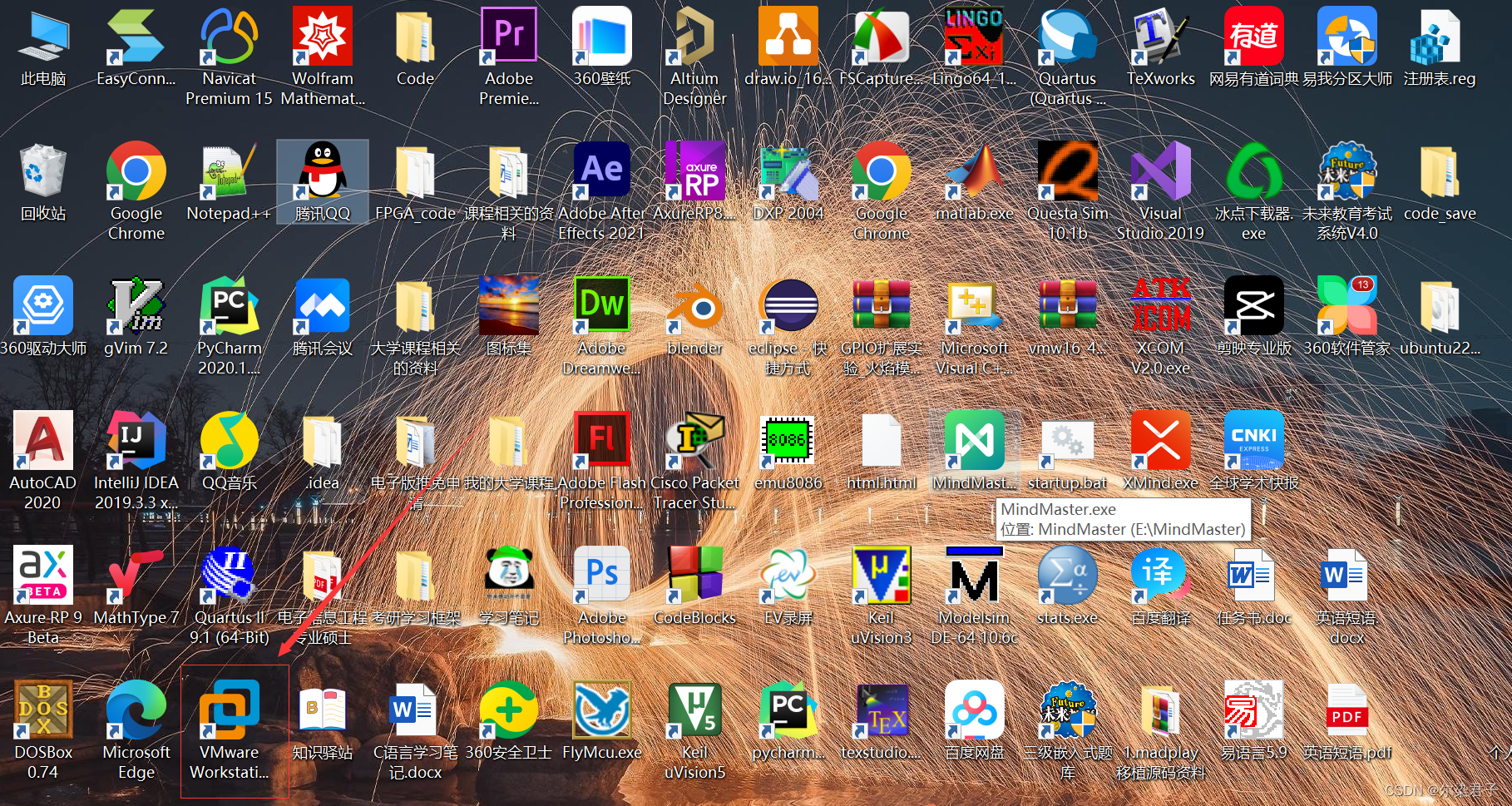The width and height of the screenshot is (1512, 806).
Task: Open Tencent Meeting (腾讯会议) icon
Action: 323,305
